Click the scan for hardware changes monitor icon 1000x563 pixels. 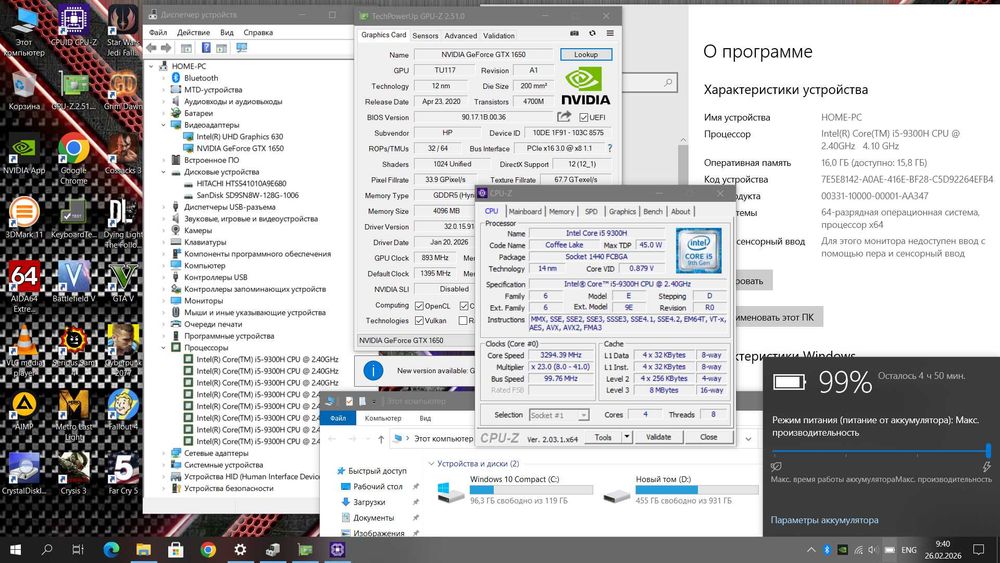point(241,48)
